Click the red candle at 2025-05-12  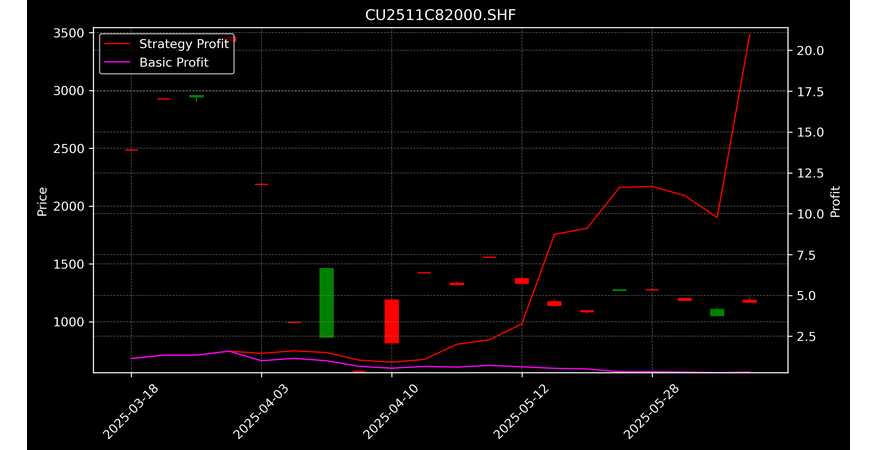point(522,281)
